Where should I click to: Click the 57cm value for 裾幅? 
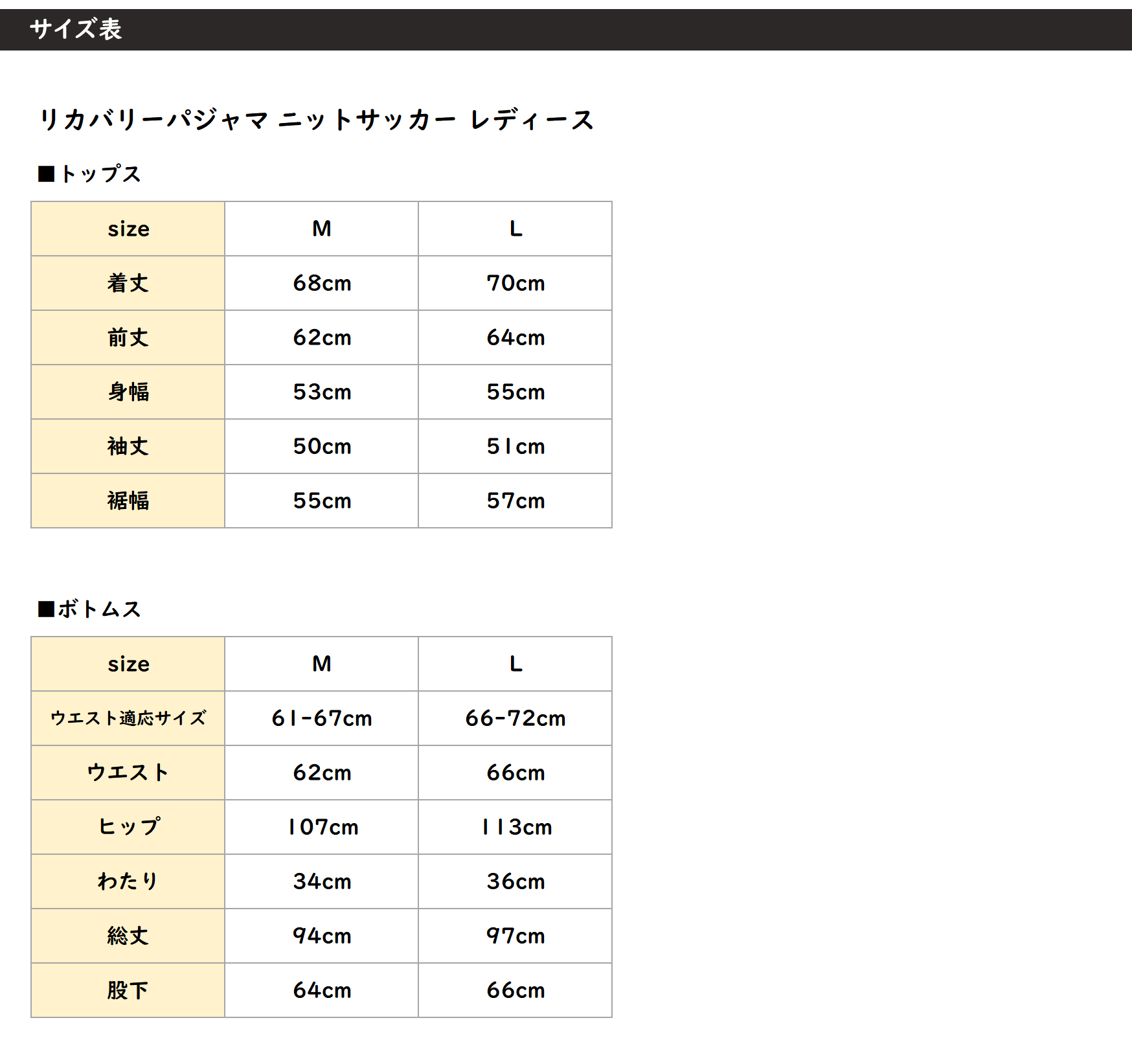click(x=515, y=501)
